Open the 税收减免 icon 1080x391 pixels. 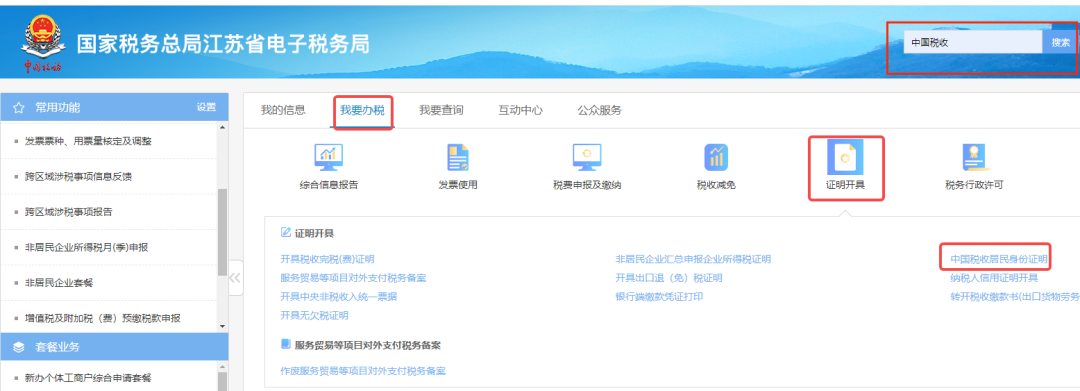pyautogui.click(x=716, y=158)
